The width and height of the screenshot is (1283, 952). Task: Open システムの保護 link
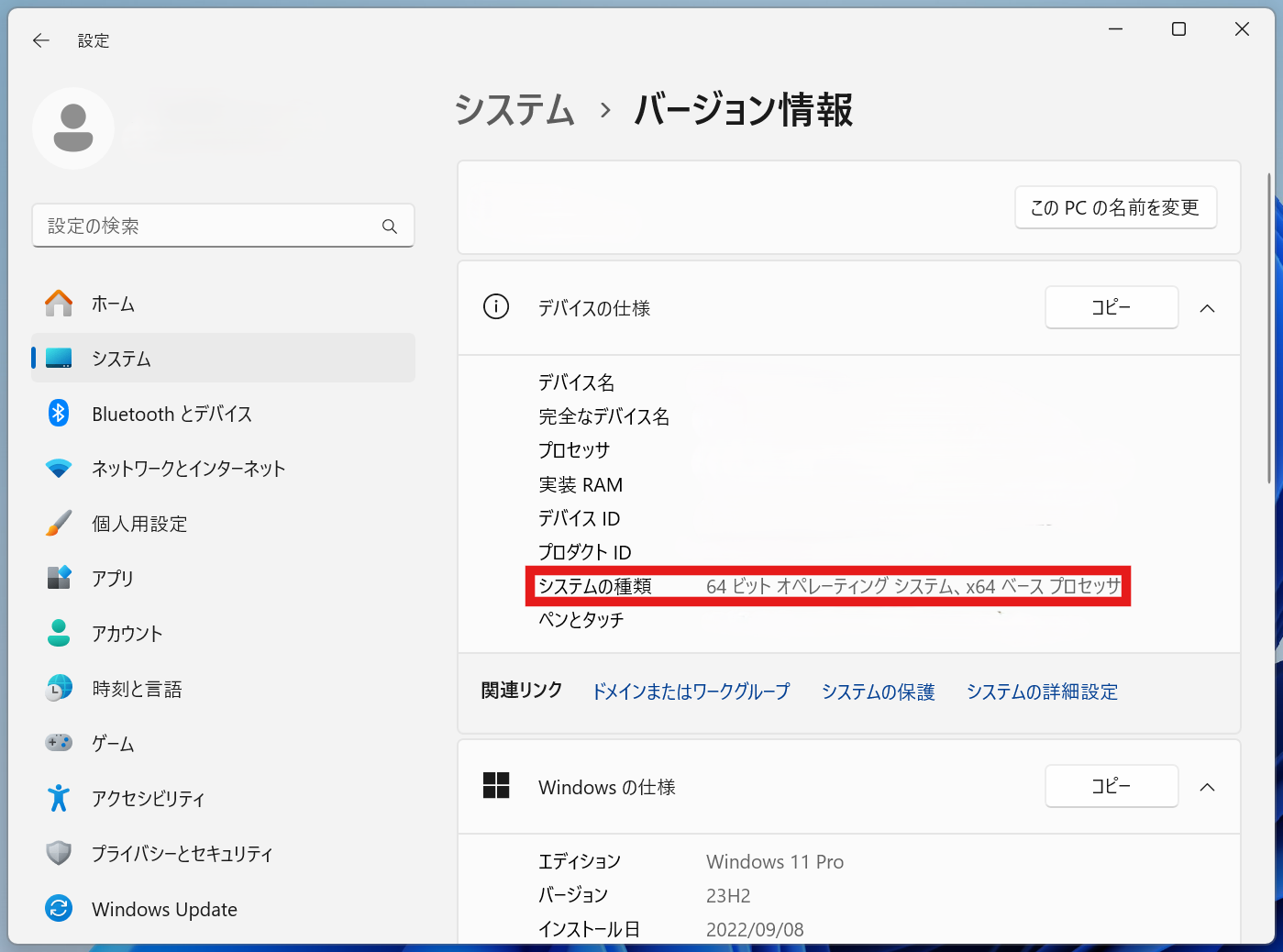(x=878, y=692)
